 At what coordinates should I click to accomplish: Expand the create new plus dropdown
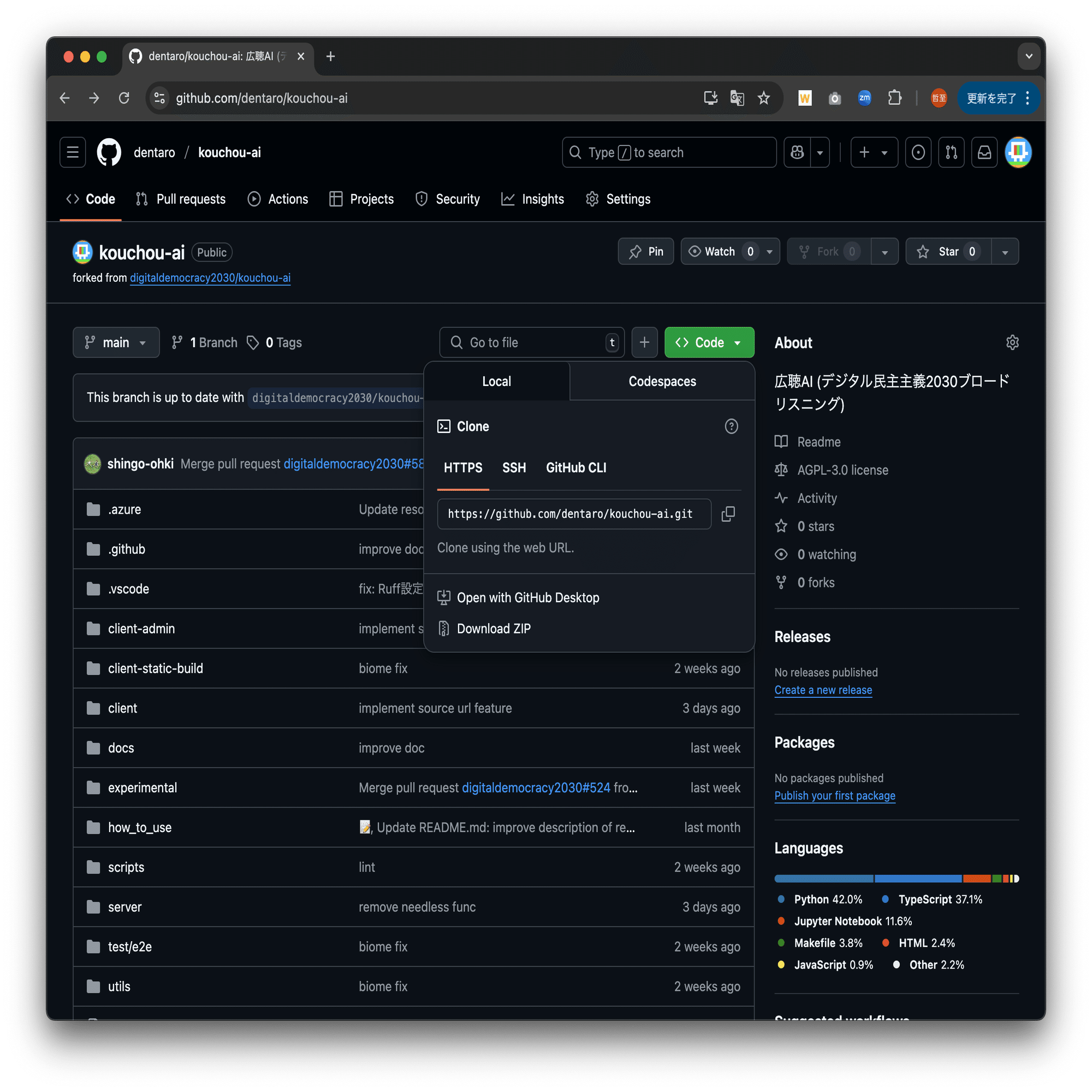[874, 152]
